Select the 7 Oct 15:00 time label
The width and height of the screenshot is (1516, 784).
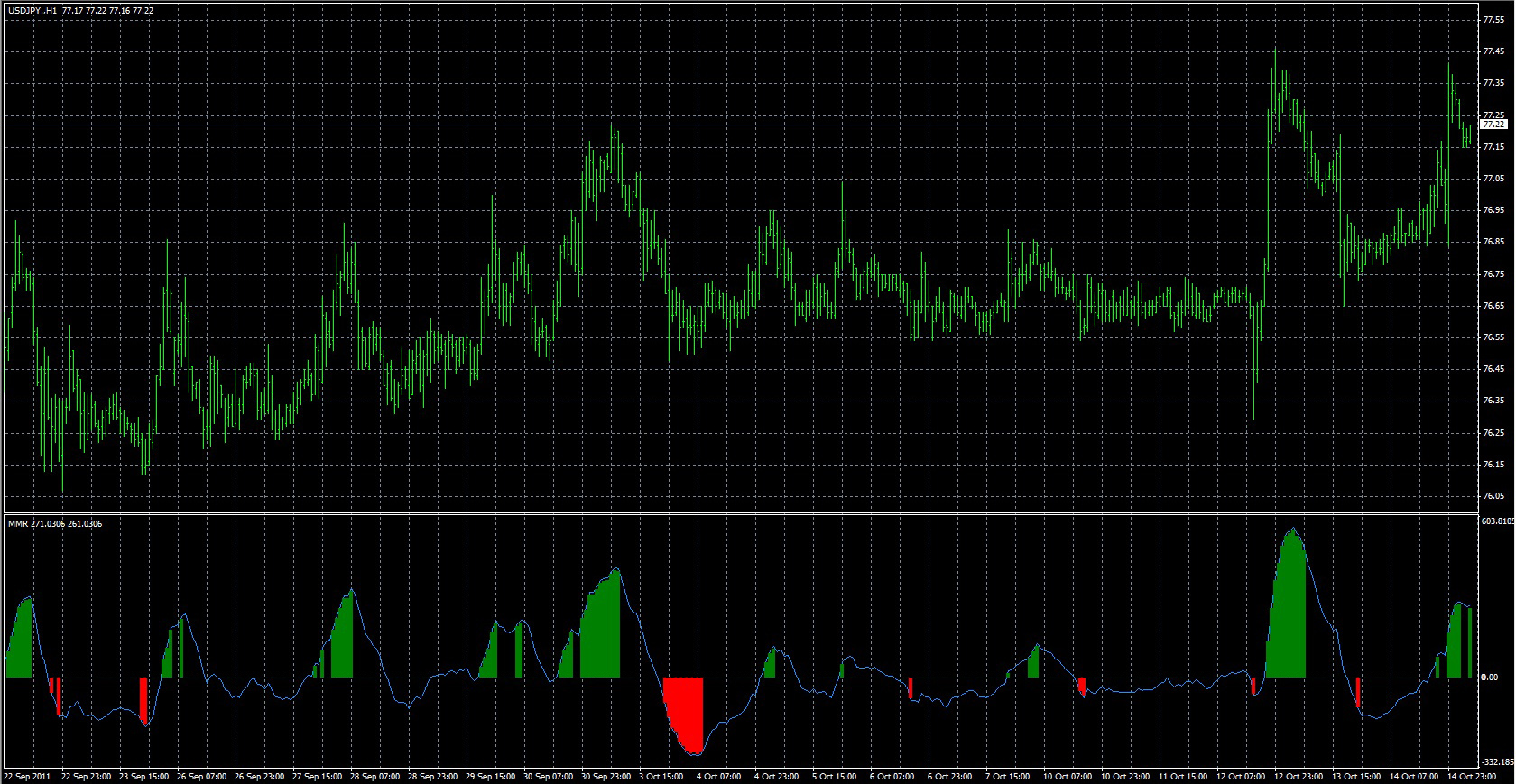[x=1008, y=776]
